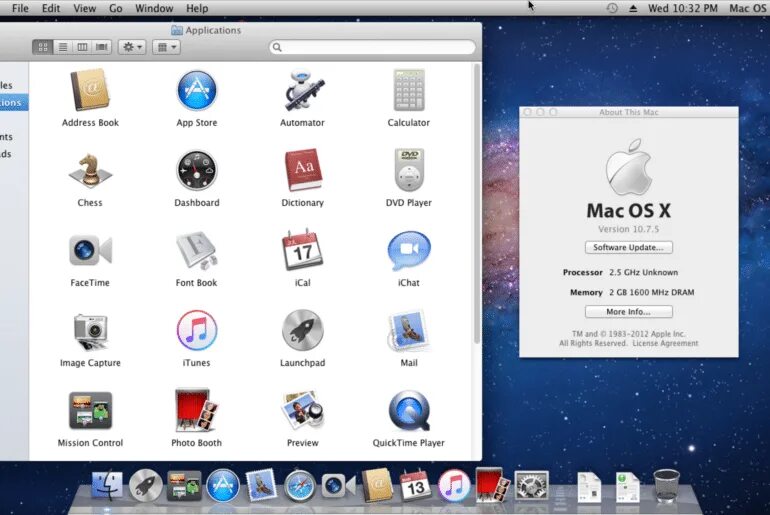770x515 pixels.
Task: Click the clock showing Wed 10:32 PM
Action: tap(683, 8)
